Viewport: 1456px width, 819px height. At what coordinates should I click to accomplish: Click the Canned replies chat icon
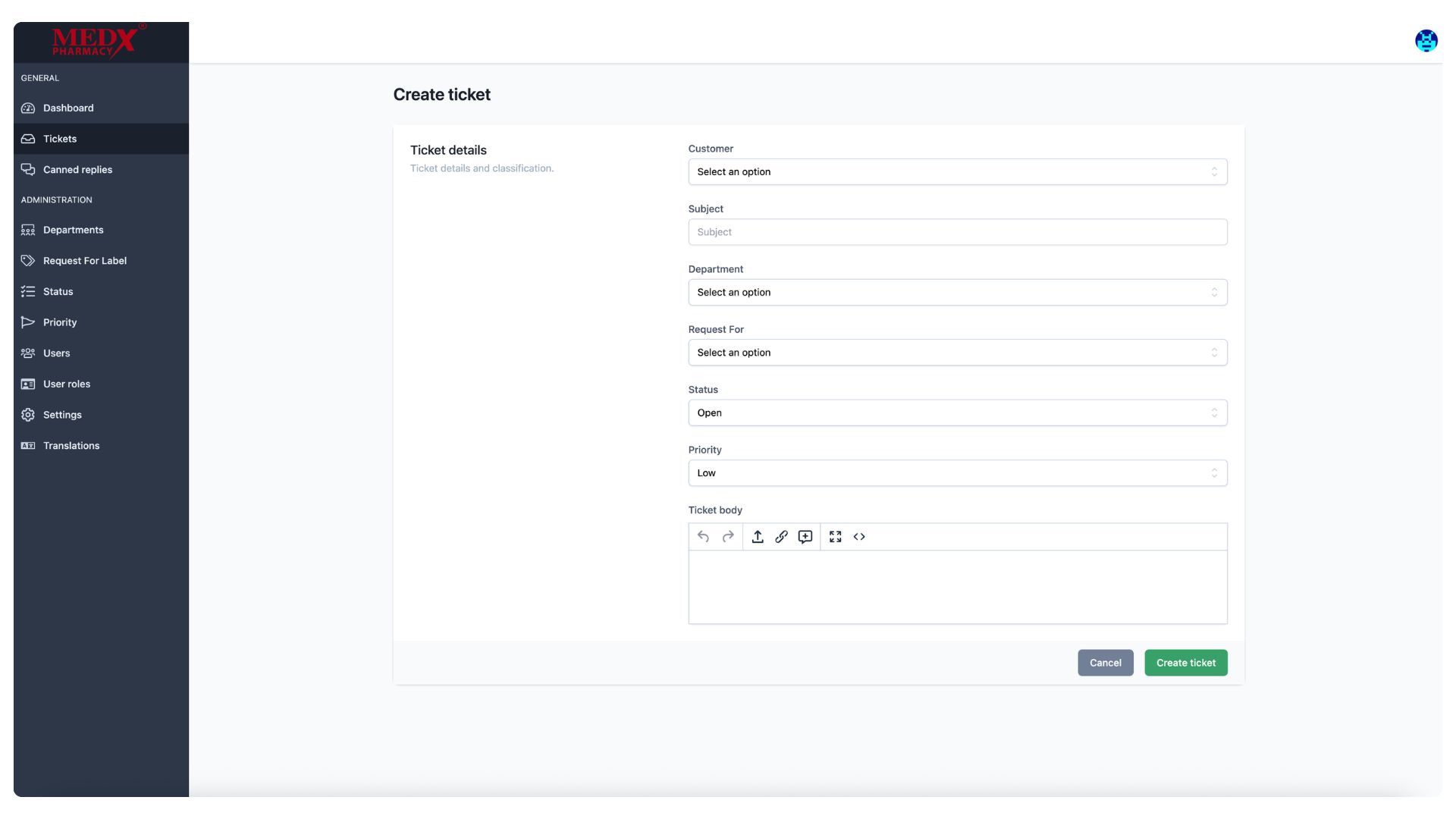point(28,170)
